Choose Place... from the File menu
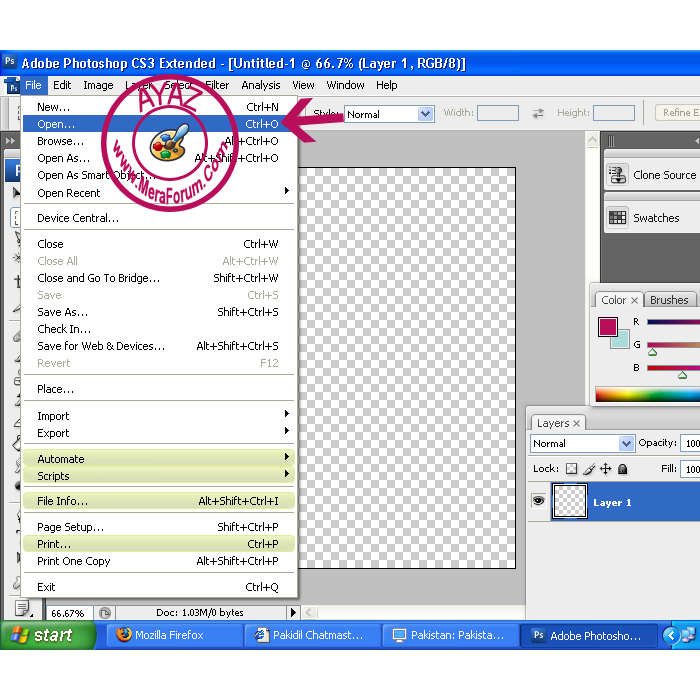700x700 pixels. pos(159,389)
